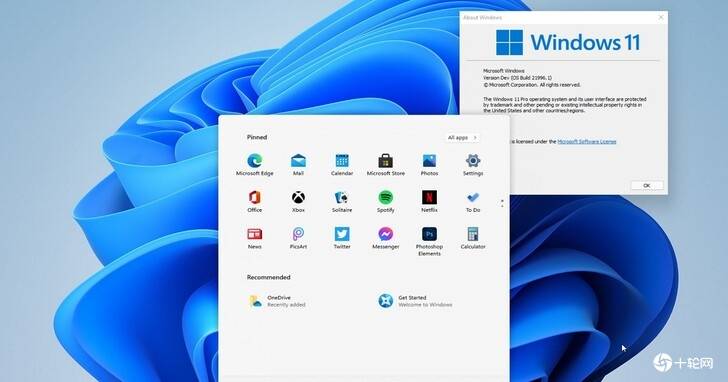Open Spotify from the Start menu

click(385, 201)
